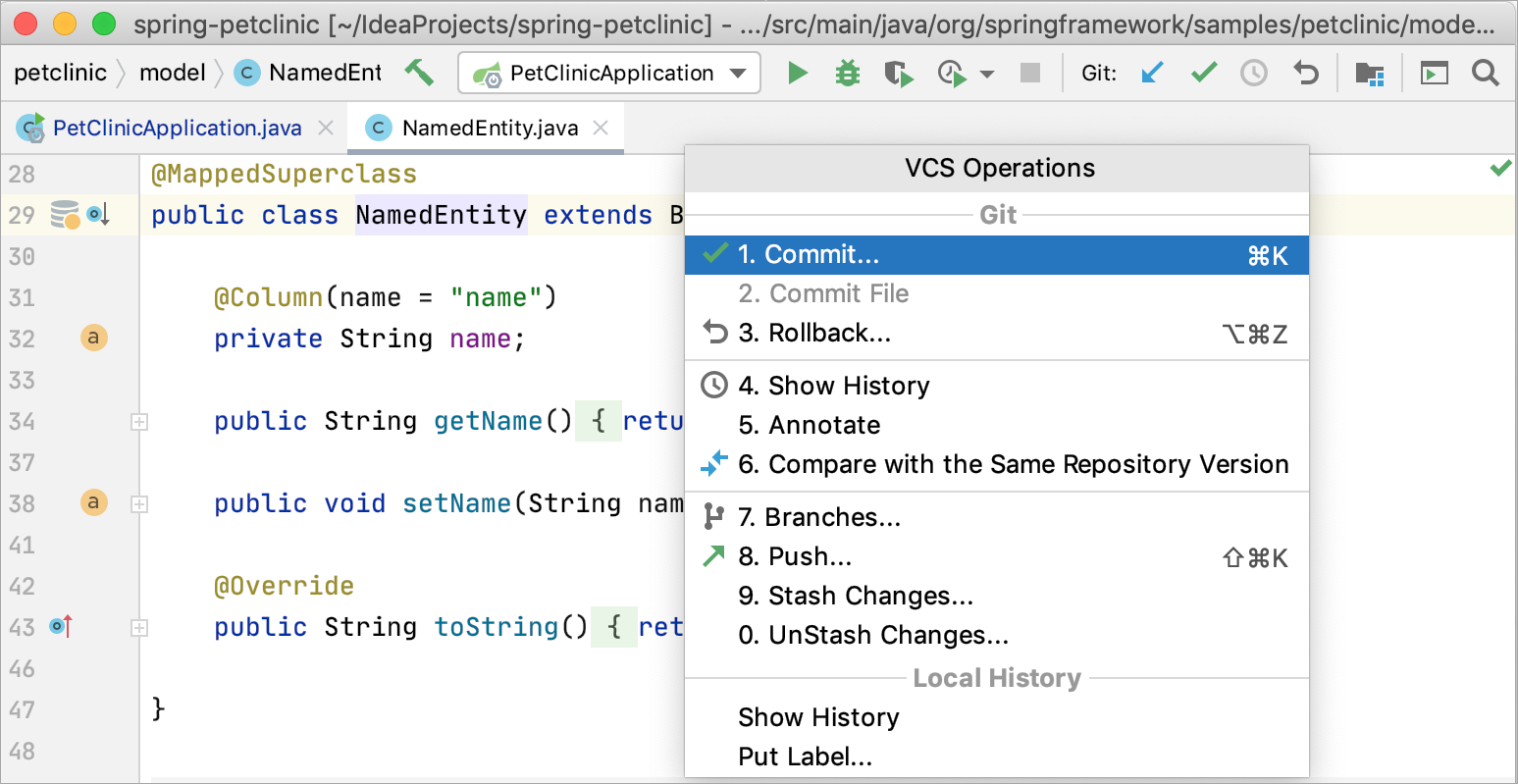
Task: Click the grey Stop square button
Action: point(1030,73)
